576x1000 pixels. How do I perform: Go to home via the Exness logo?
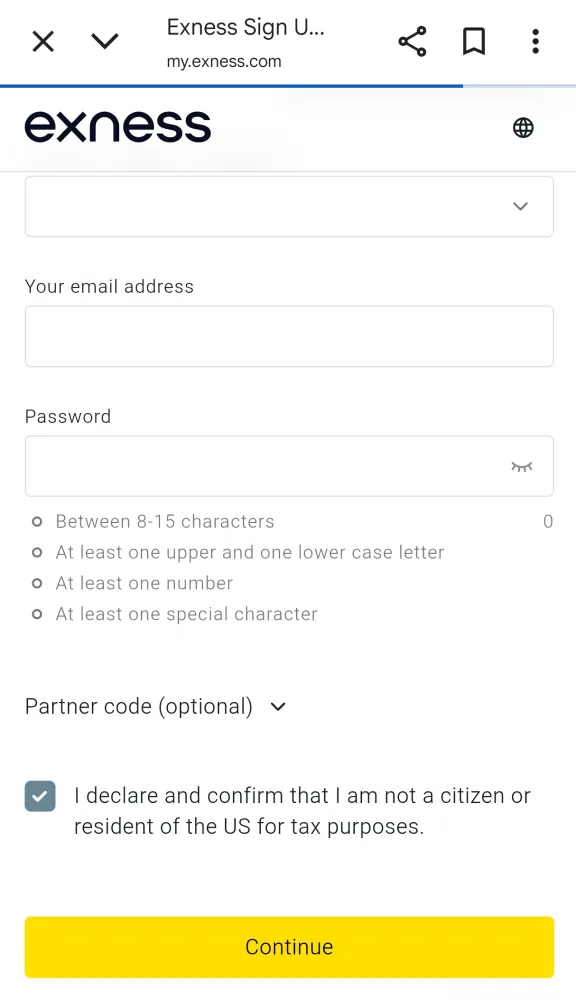click(x=118, y=126)
